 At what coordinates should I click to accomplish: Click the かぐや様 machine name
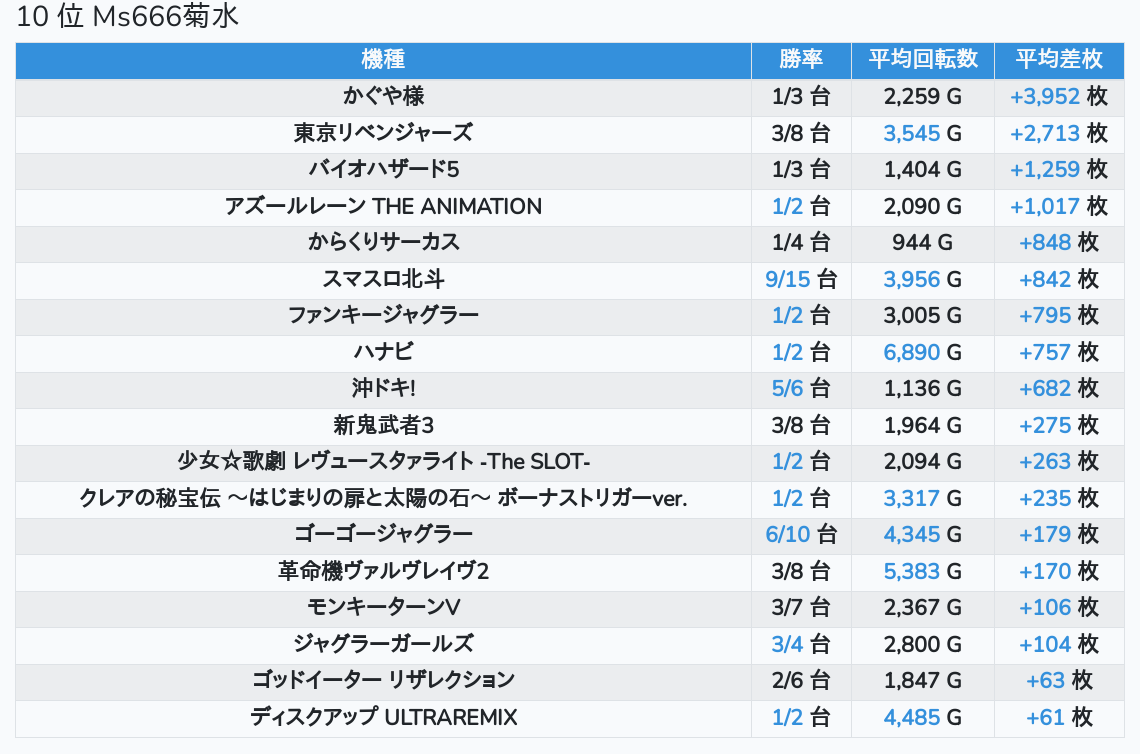383,97
